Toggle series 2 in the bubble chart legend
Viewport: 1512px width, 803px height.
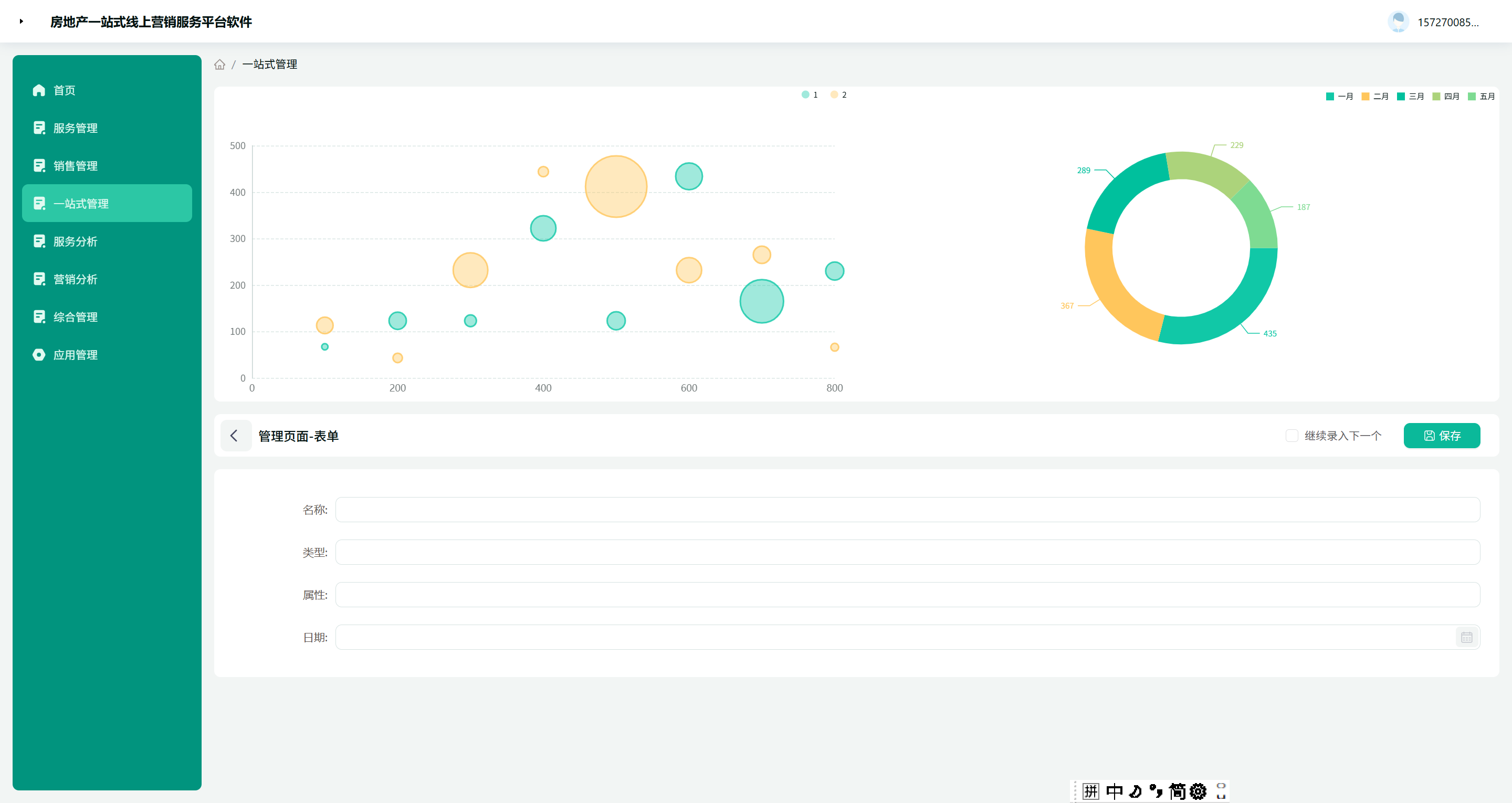838,94
